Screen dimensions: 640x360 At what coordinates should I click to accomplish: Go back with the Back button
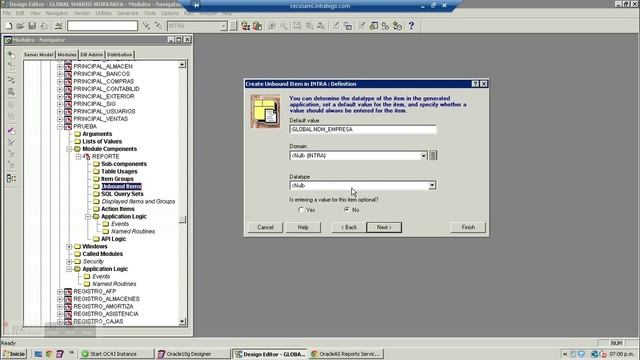[x=349, y=227]
